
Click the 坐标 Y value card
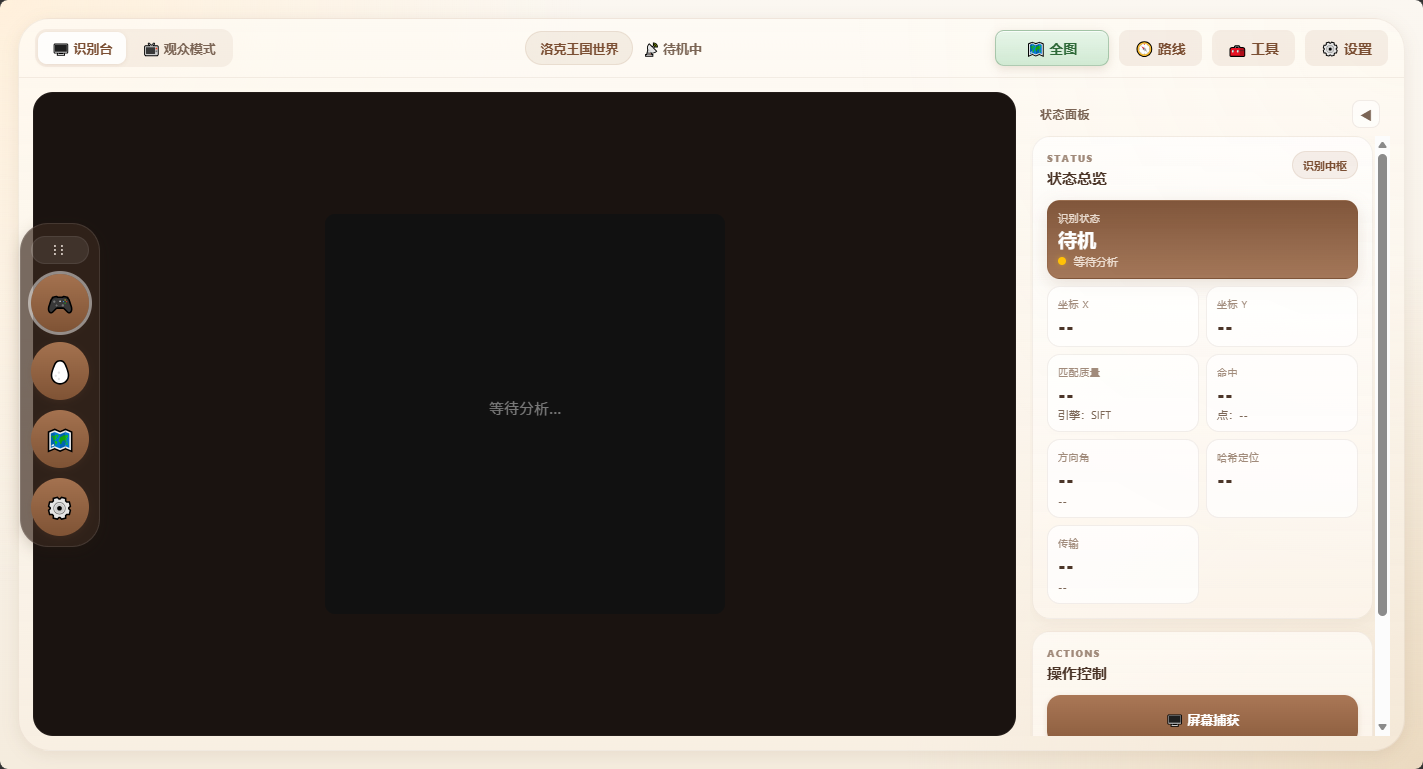pos(1281,317)
